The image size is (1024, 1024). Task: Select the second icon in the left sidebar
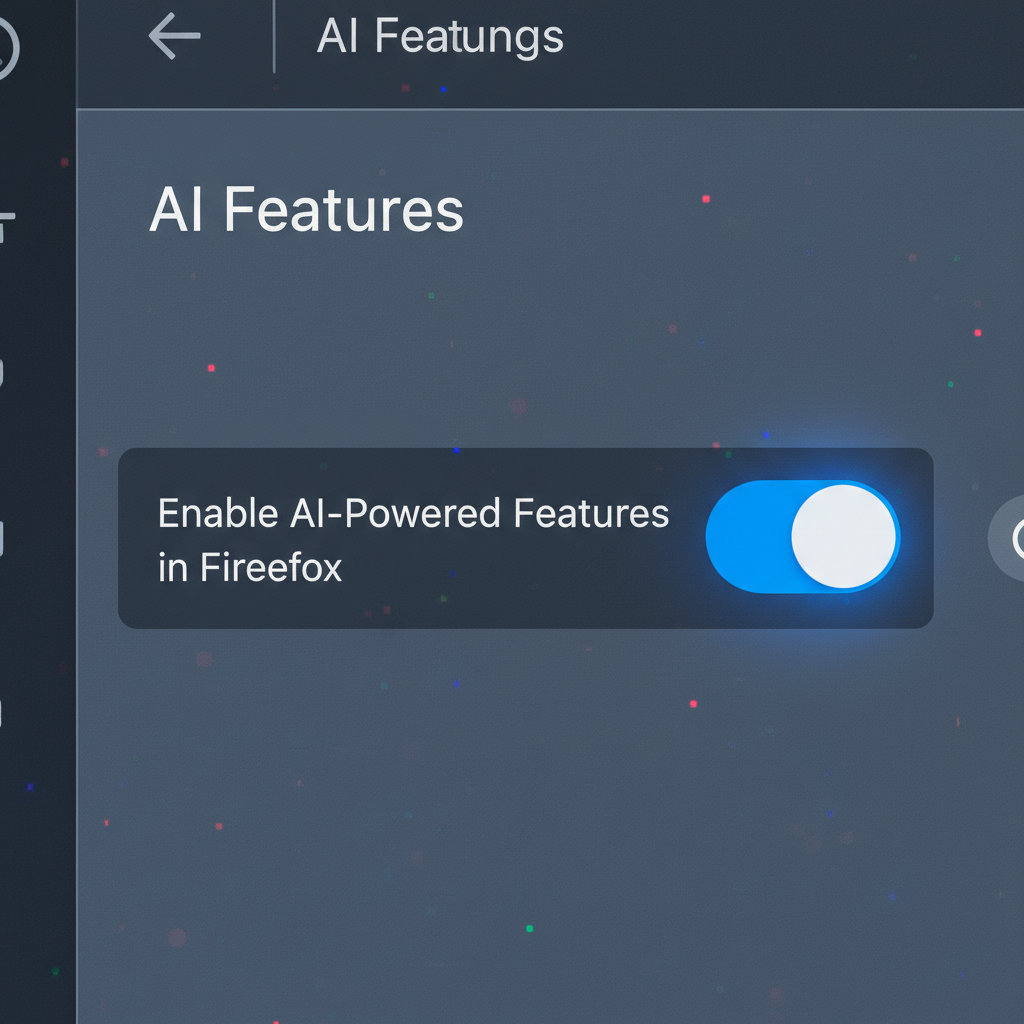[x=5, y=370]
